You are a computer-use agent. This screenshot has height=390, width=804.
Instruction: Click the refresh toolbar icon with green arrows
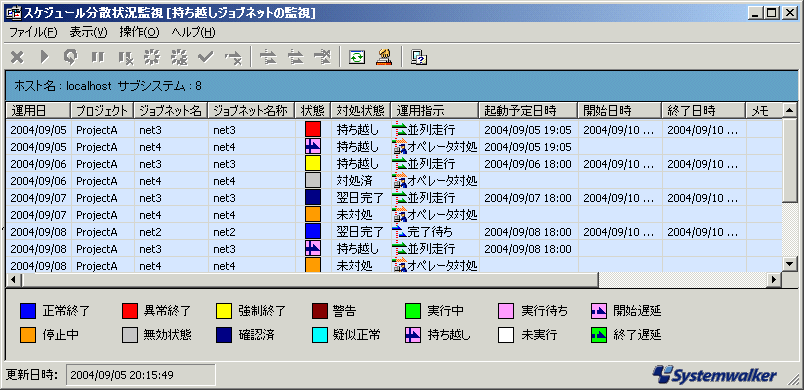click(x=357, y=57)
